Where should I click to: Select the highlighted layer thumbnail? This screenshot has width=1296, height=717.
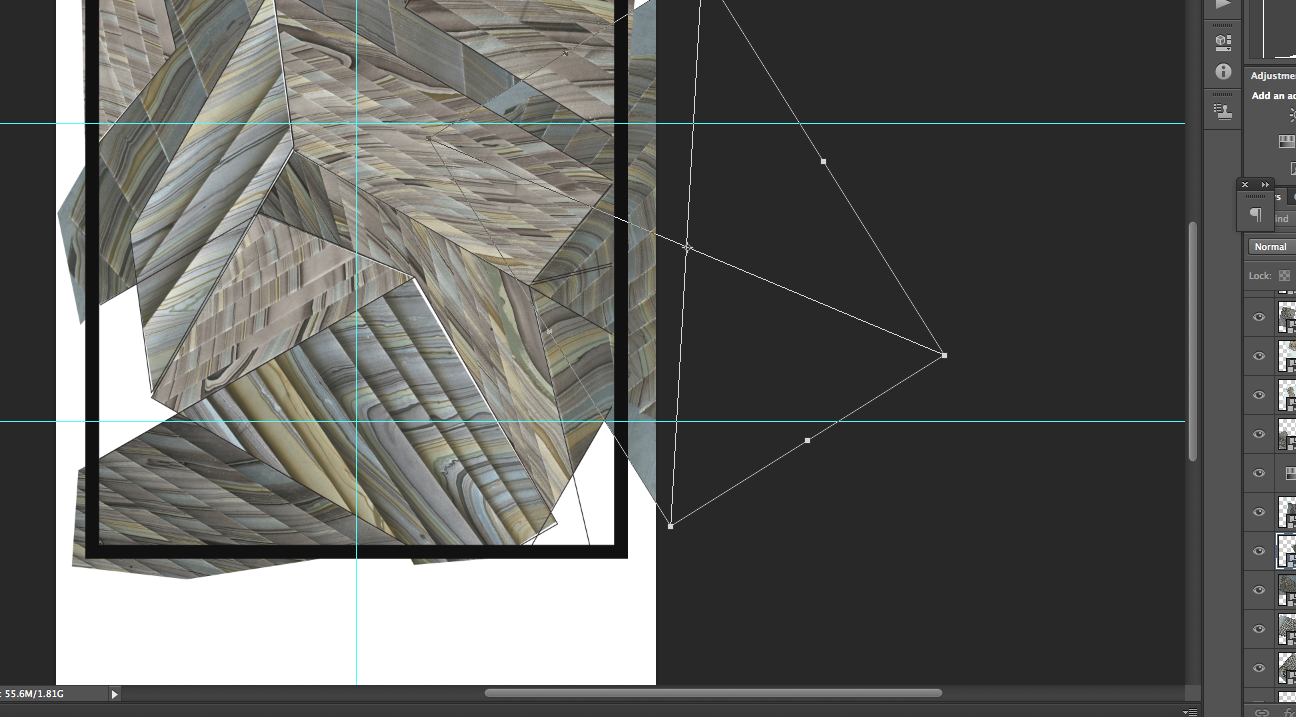pos(1287,550)
